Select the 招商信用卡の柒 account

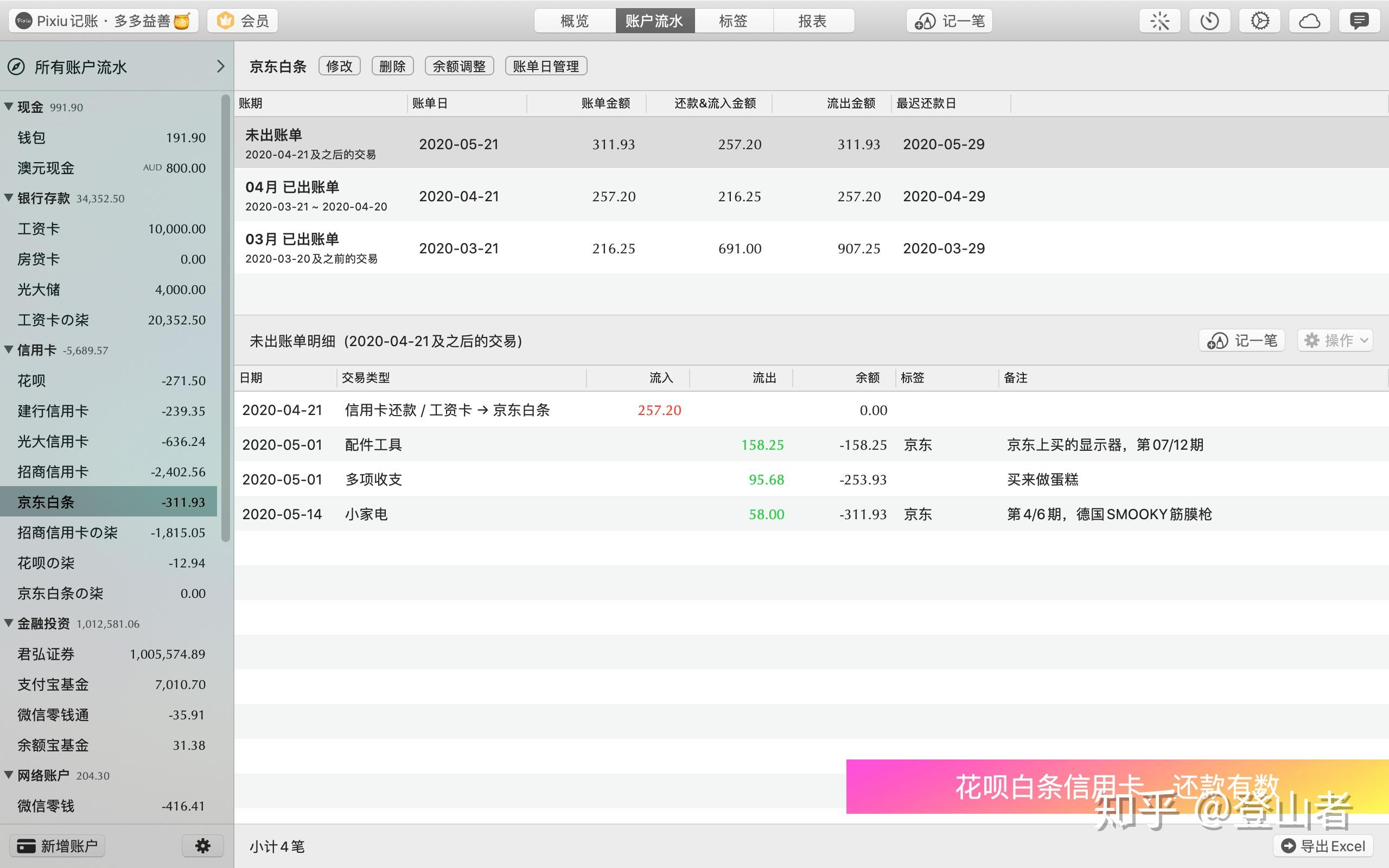[109, 533]
